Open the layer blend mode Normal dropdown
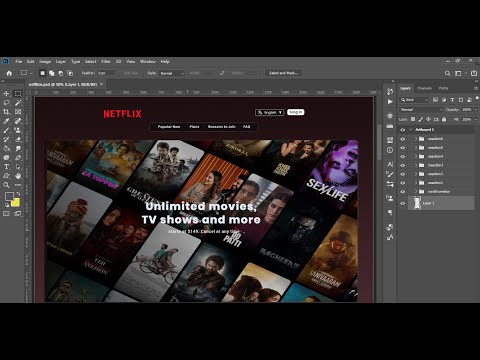This screenshot has width=480, height=360. pyautogui.click(x=421, y=109)
